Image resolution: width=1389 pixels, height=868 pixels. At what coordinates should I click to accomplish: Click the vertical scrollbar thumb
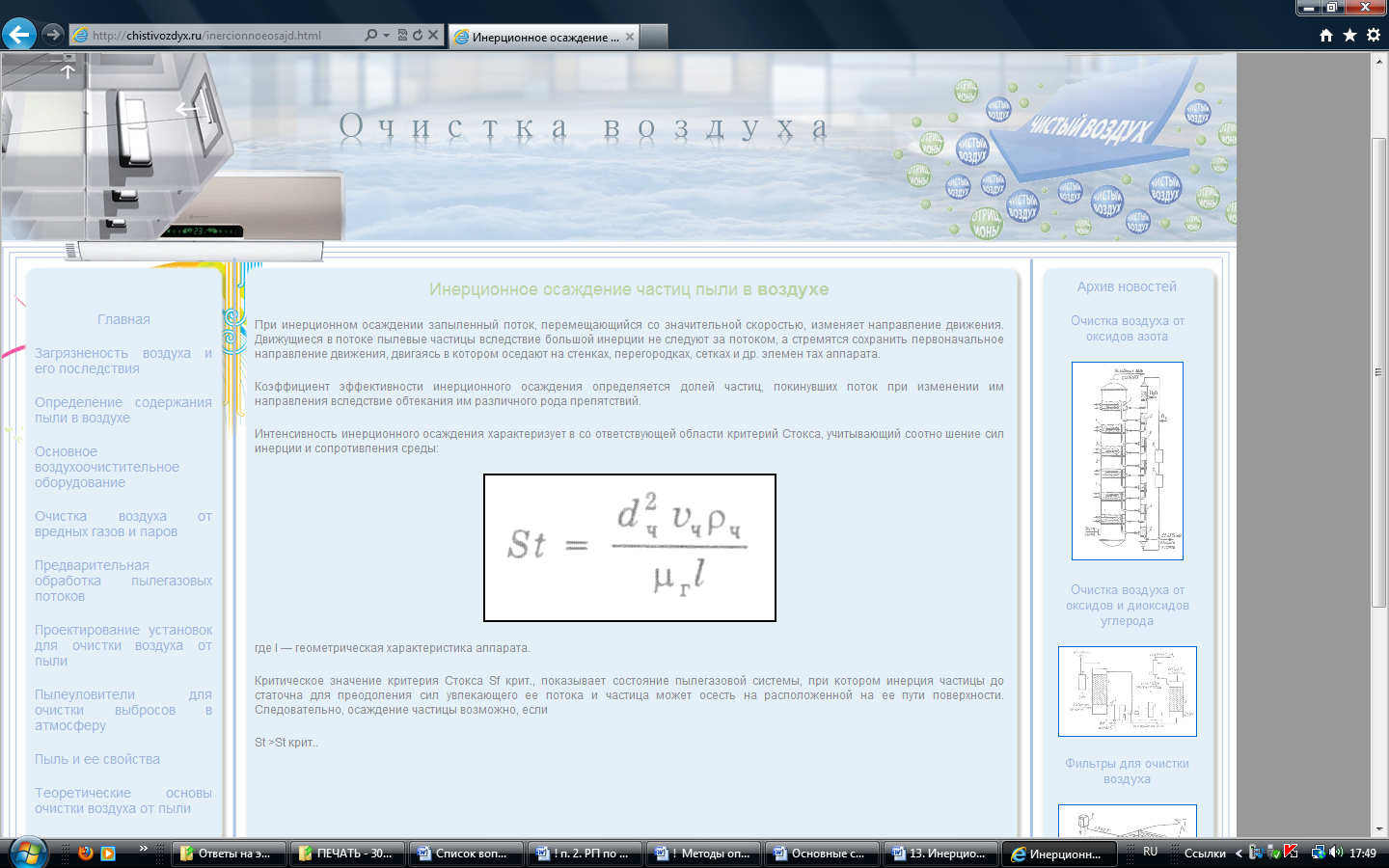(1379, 372)
